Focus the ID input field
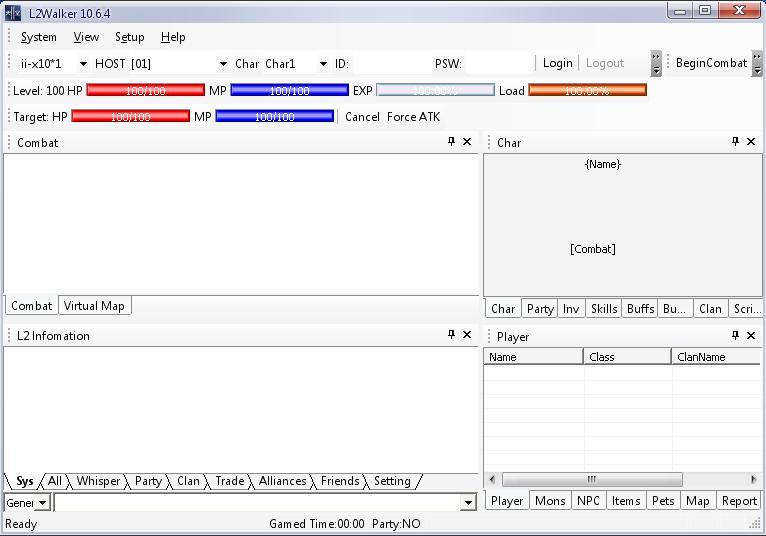Screen dimensions: 766x536 tap(391, 64)
